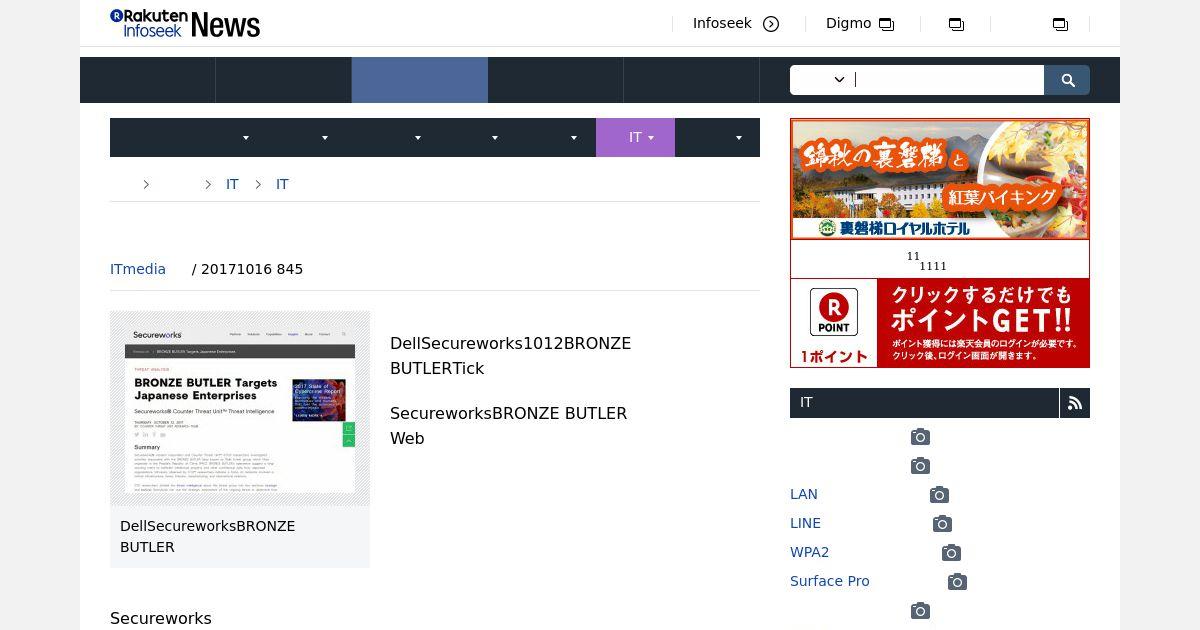Viewport: 1200px width, 630px height.
Task: Click the camera icon beside LAN
Action: [939, 495]
